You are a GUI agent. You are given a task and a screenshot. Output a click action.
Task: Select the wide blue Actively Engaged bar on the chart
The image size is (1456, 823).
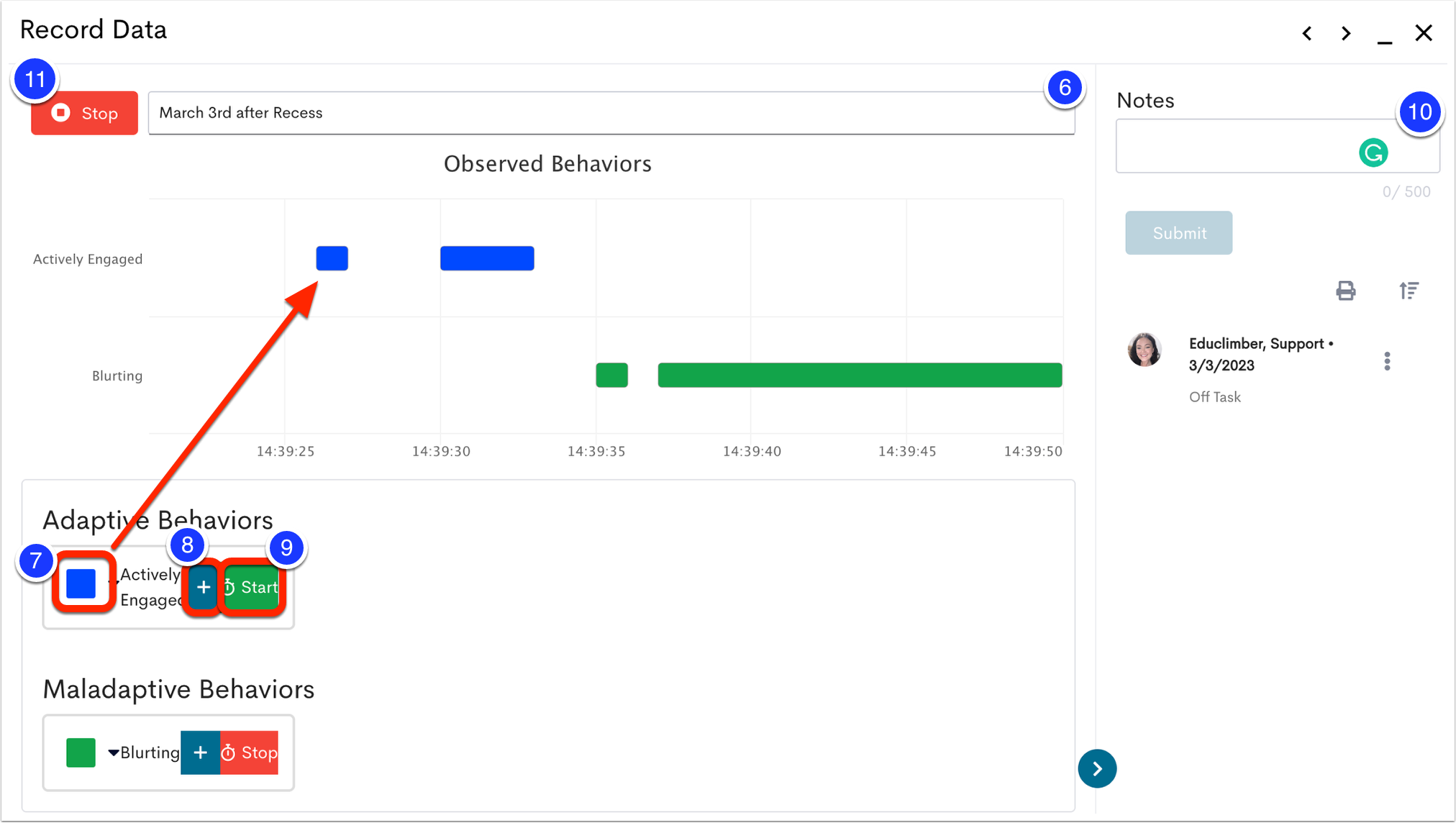tap(487, 258)
